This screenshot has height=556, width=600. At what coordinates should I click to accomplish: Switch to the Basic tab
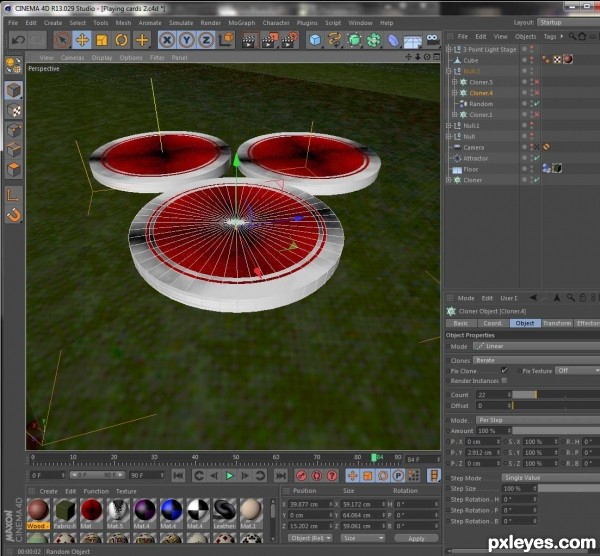click(x=461, y=323)
